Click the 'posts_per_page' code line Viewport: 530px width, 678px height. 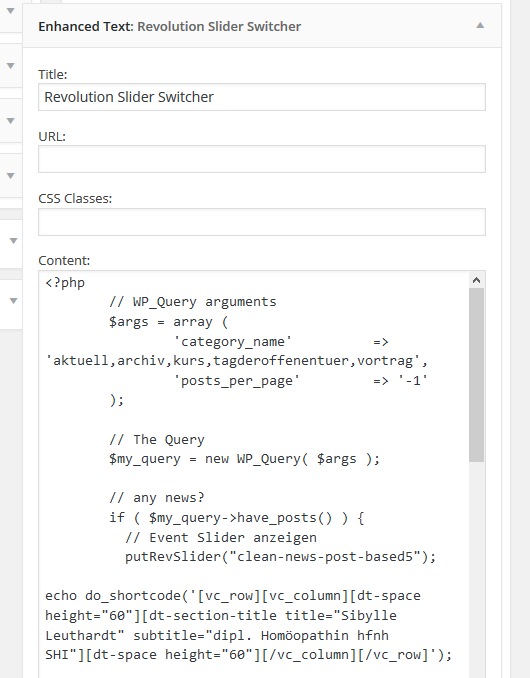point(300,381)
